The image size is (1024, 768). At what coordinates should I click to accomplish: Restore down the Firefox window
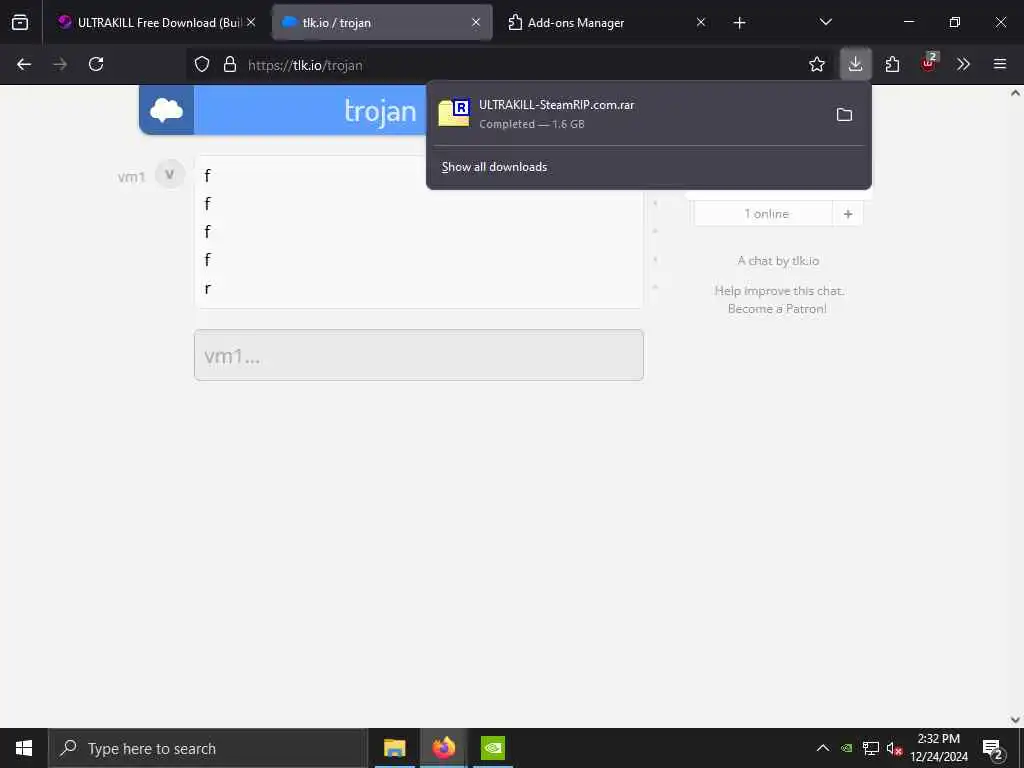(x=955, y=22)
